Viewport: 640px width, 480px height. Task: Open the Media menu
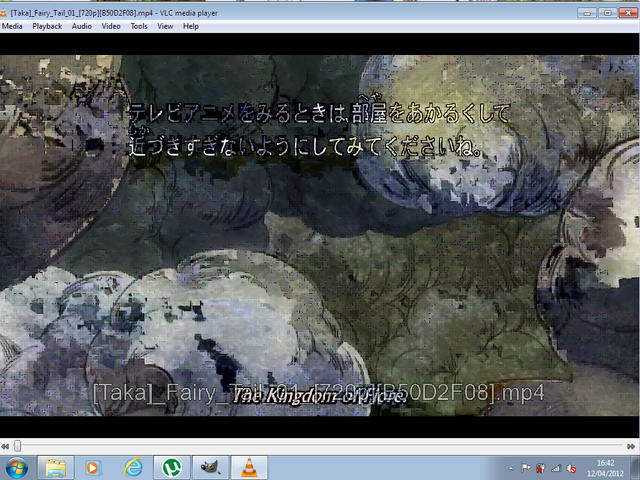coord(12,26)
